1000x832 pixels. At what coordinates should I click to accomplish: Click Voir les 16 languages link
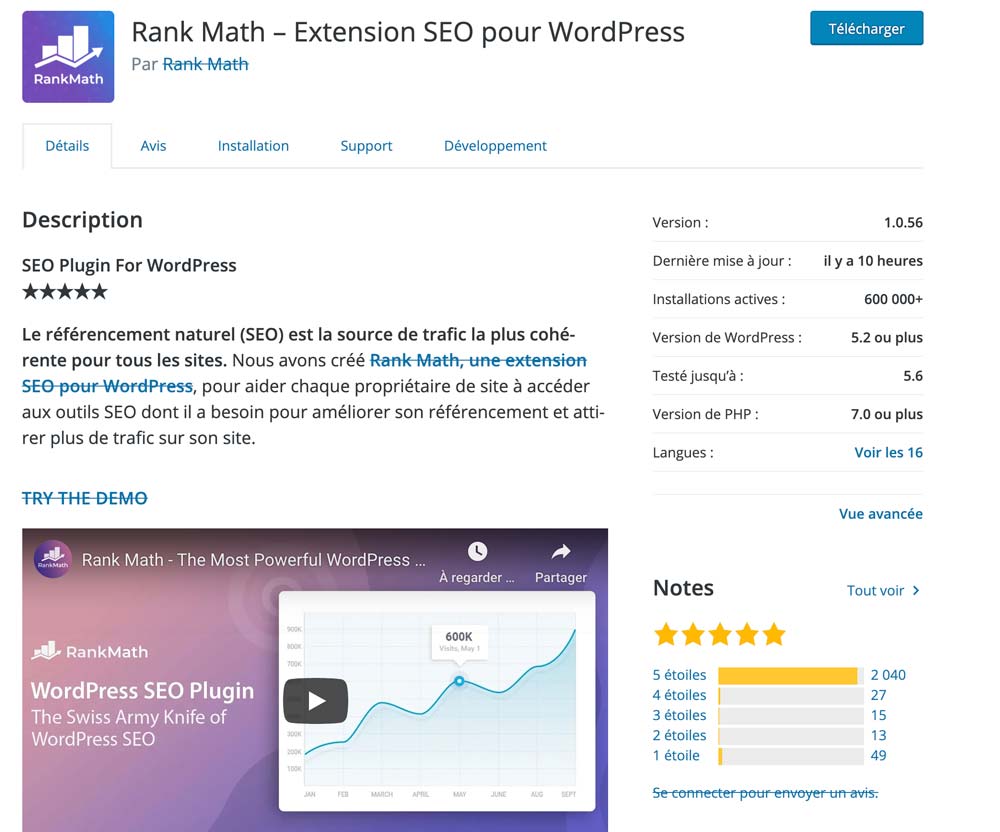888,453
